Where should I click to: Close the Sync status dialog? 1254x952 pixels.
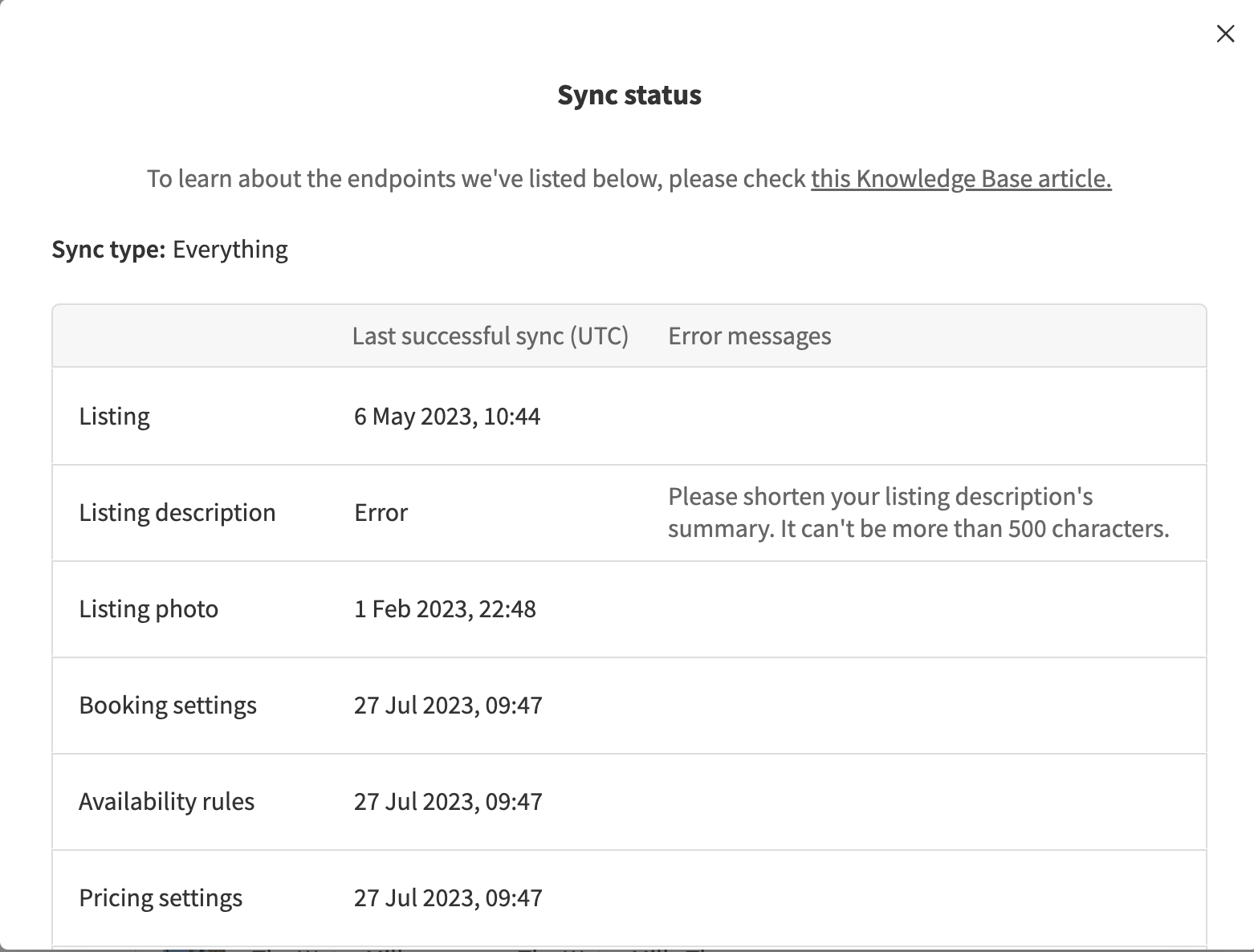coord(1225,34)
